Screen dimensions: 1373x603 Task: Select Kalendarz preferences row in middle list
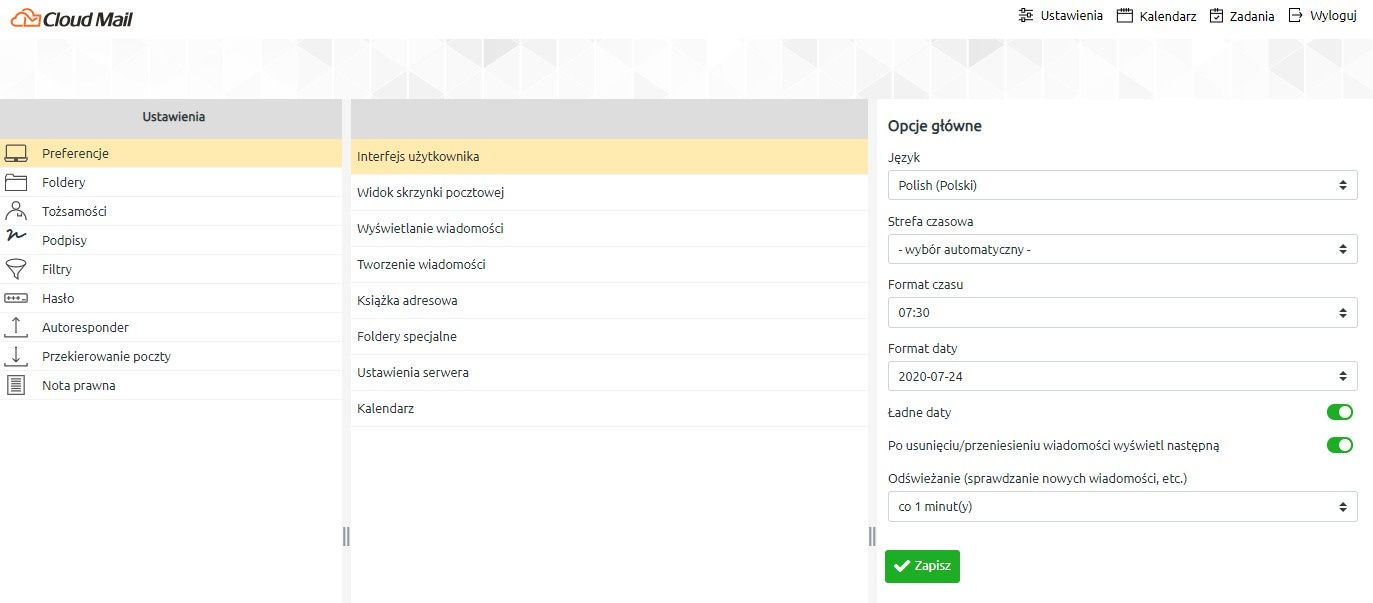pos(609,409)
